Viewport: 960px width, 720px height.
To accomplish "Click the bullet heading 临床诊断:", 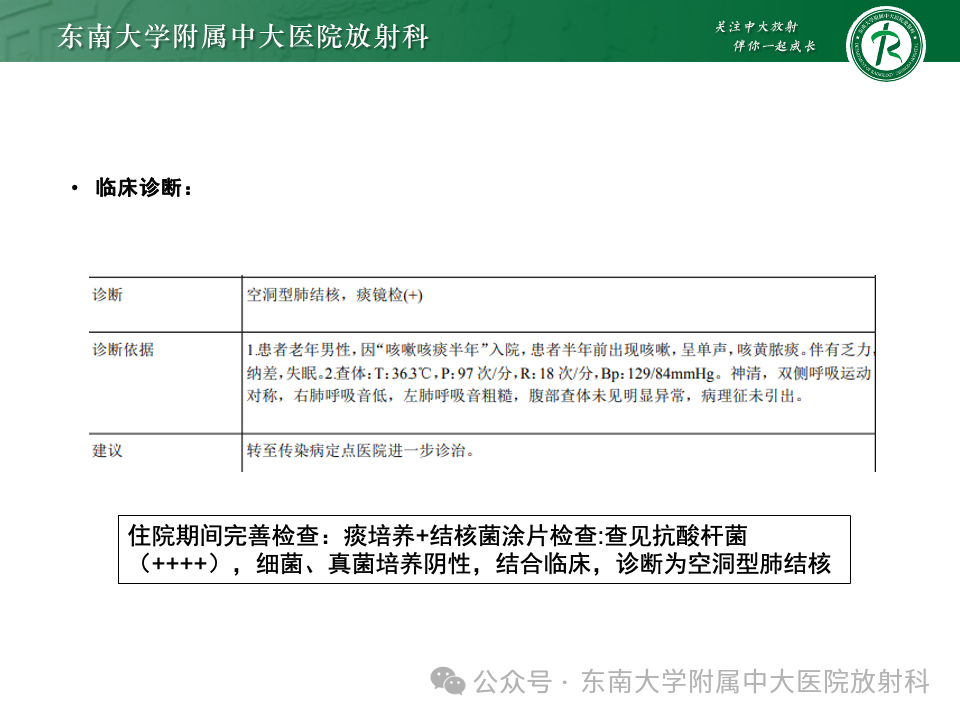I will pos(144,187).
